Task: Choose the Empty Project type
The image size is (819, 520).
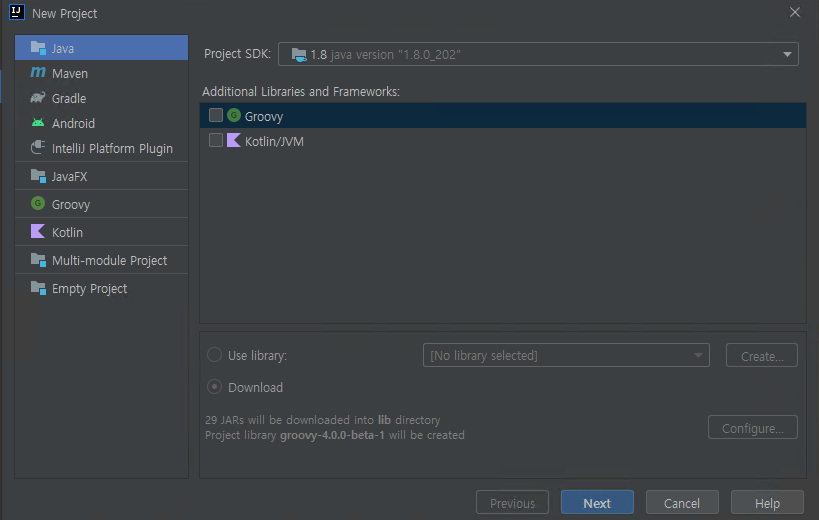Action: [101, 288]
